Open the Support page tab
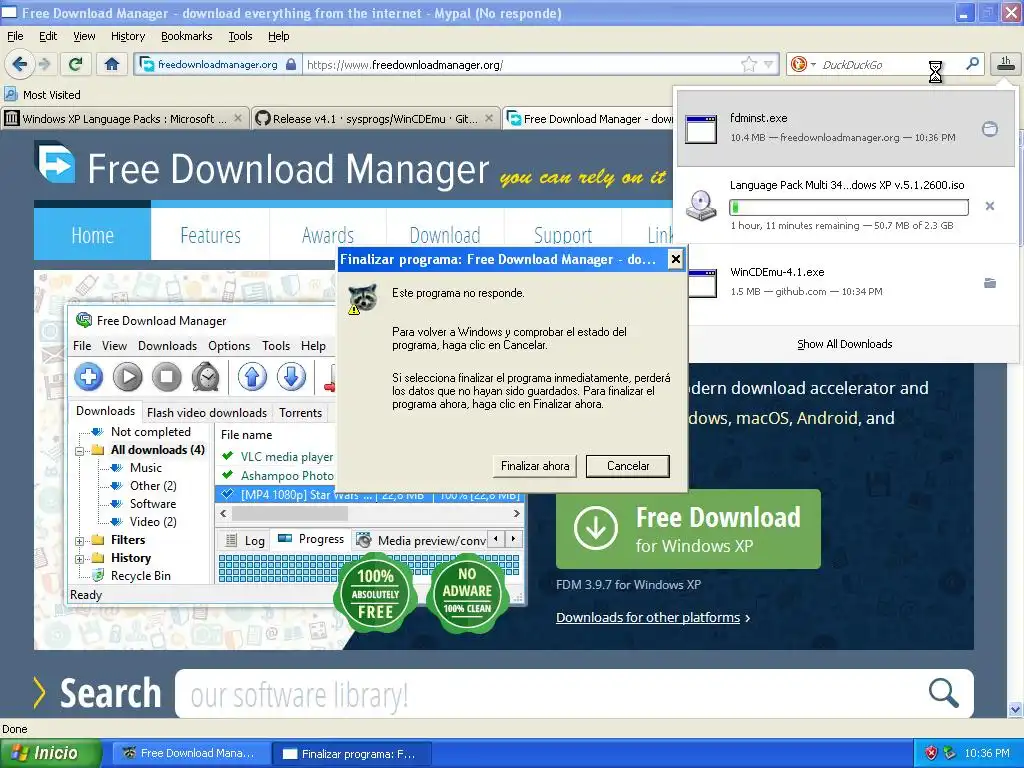The image size is (1024, 768). [x=563, y=234]
